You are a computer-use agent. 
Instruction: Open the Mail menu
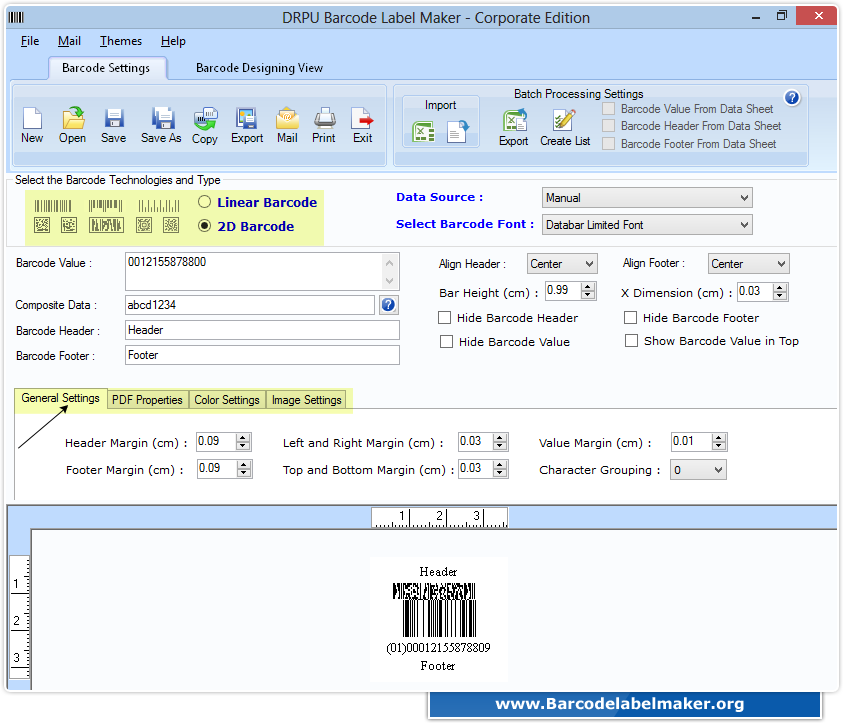[69, 41]
